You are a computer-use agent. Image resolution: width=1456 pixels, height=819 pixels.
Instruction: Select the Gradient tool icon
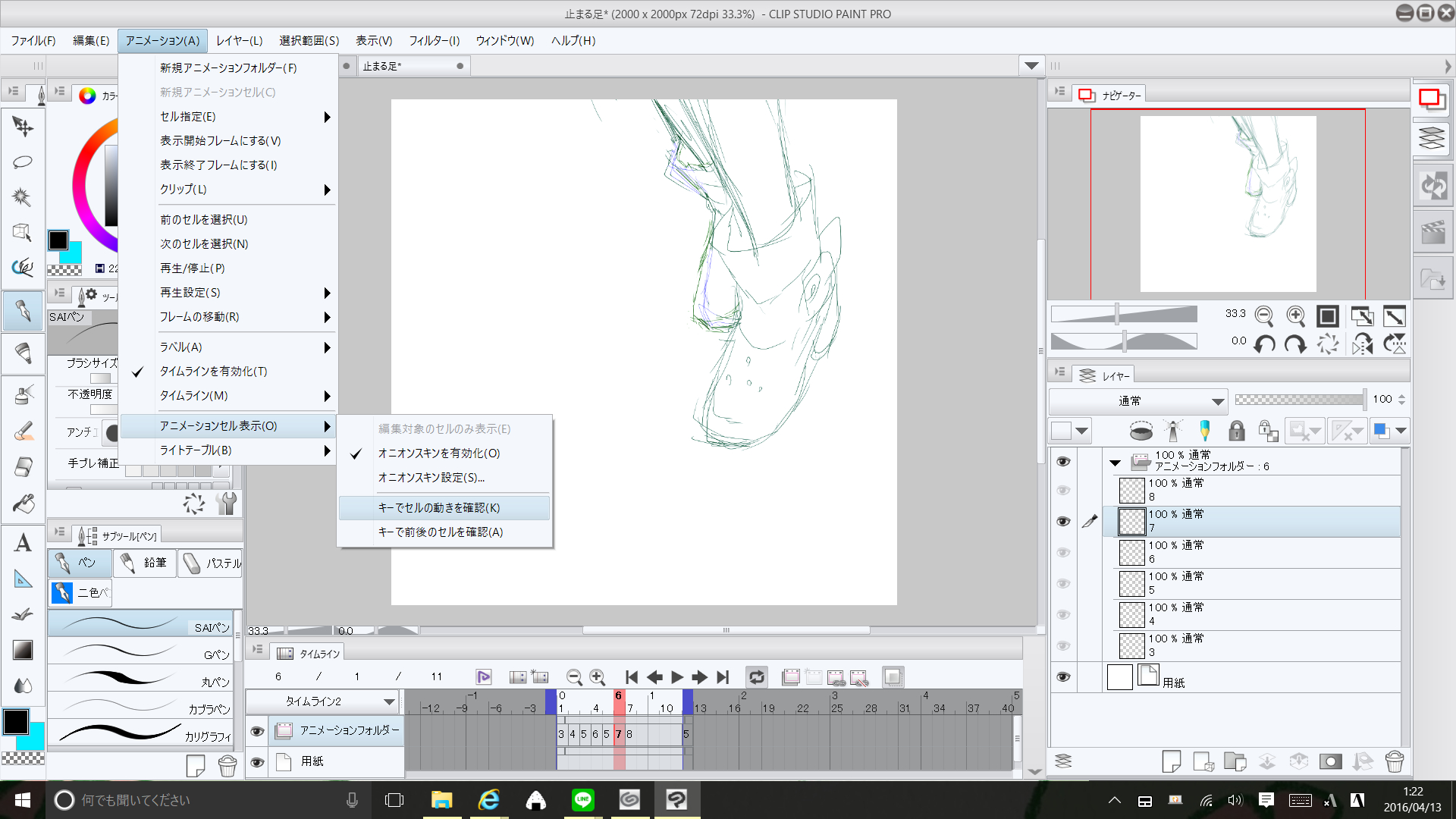coord(23,650)
